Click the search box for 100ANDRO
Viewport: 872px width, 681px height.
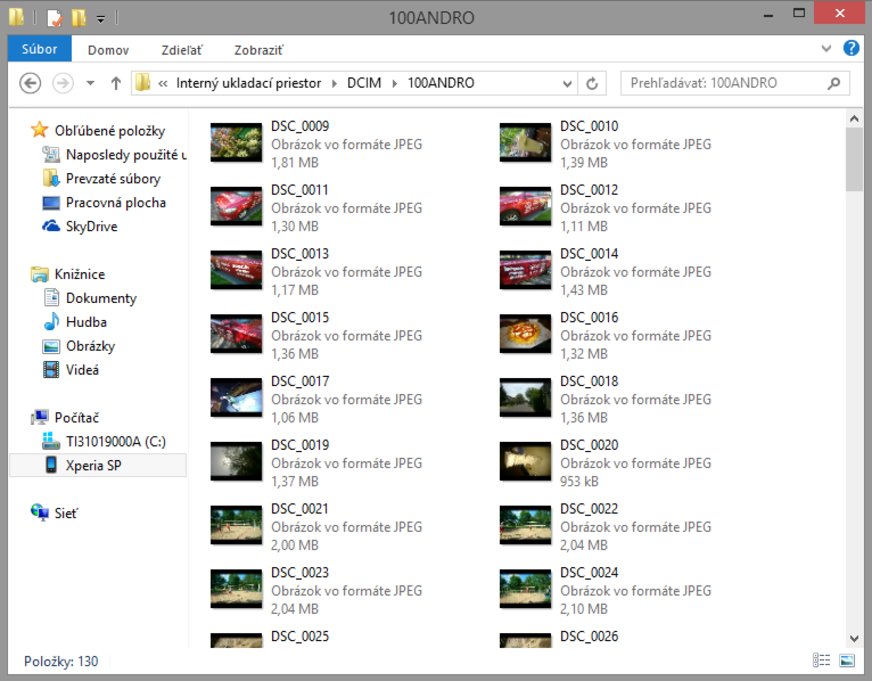[720, 84]
